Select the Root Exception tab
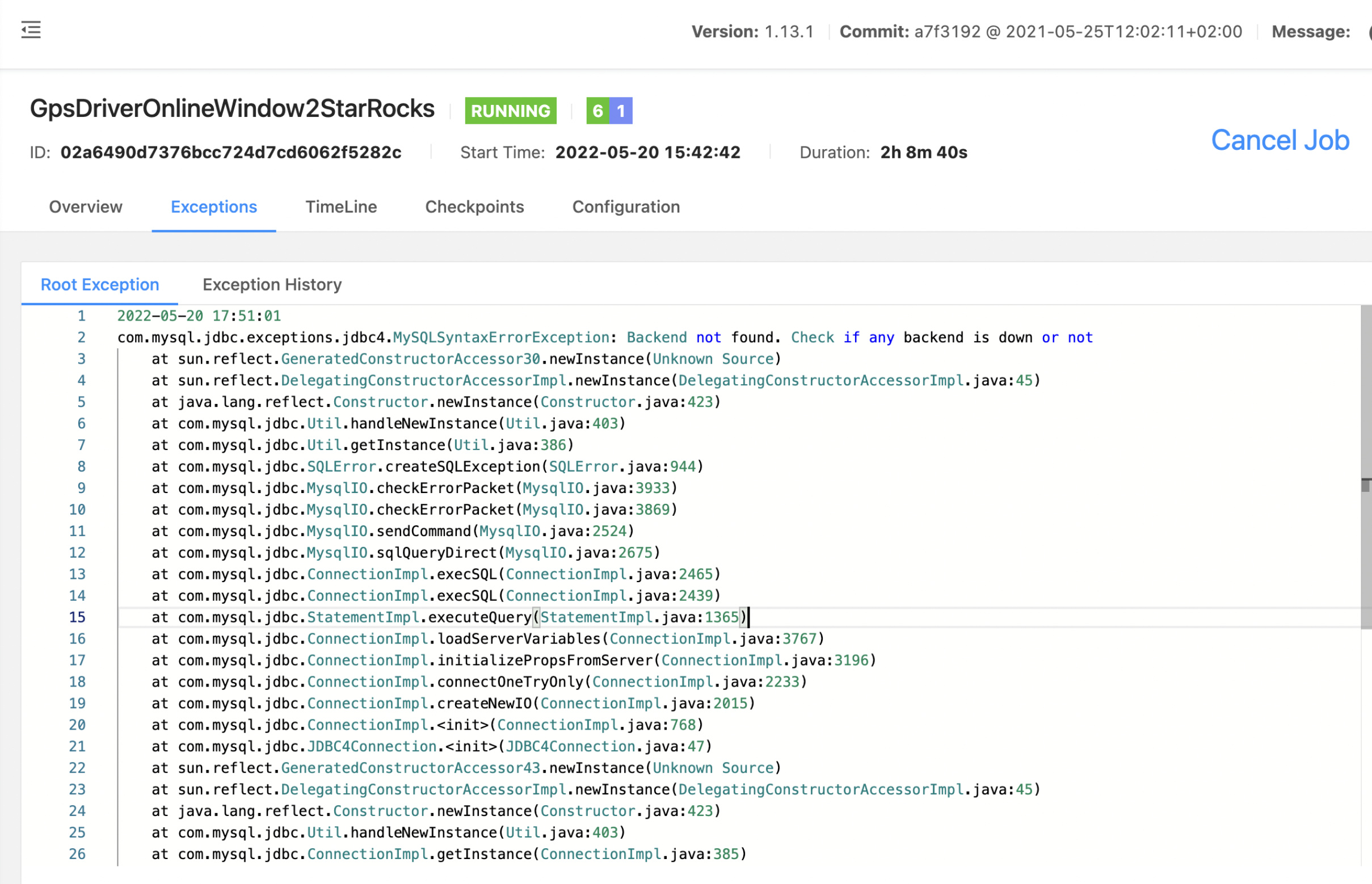 pyautogui.click(x=100, y=285)
